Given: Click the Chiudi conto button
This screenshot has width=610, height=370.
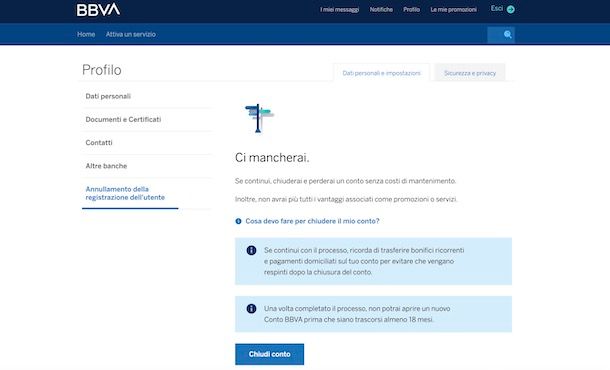Looking at the screenshot, I should [x=270, y=354].
